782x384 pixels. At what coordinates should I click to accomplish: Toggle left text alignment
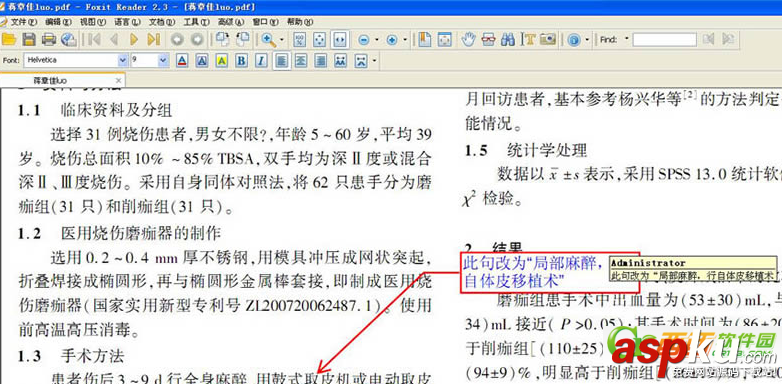(x=282, y=61)
